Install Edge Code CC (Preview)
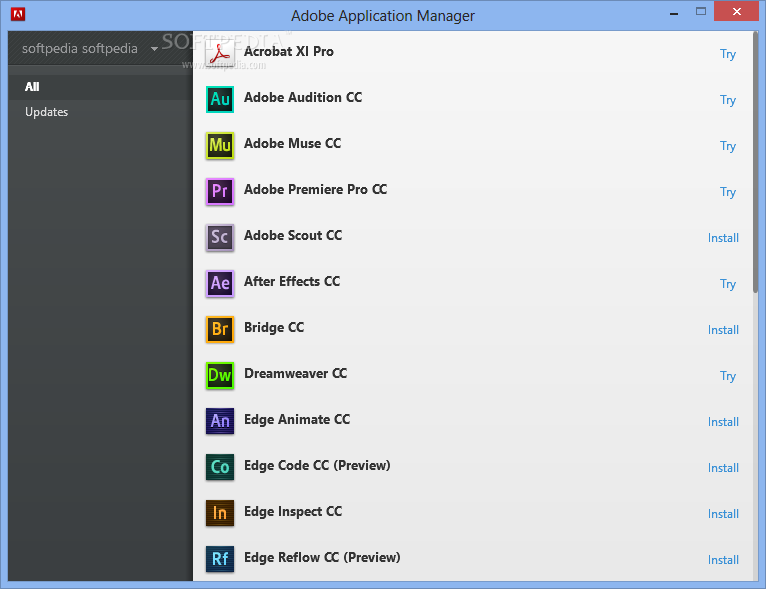The height and width of the screenshot is (589, 766). pos(723,468)
